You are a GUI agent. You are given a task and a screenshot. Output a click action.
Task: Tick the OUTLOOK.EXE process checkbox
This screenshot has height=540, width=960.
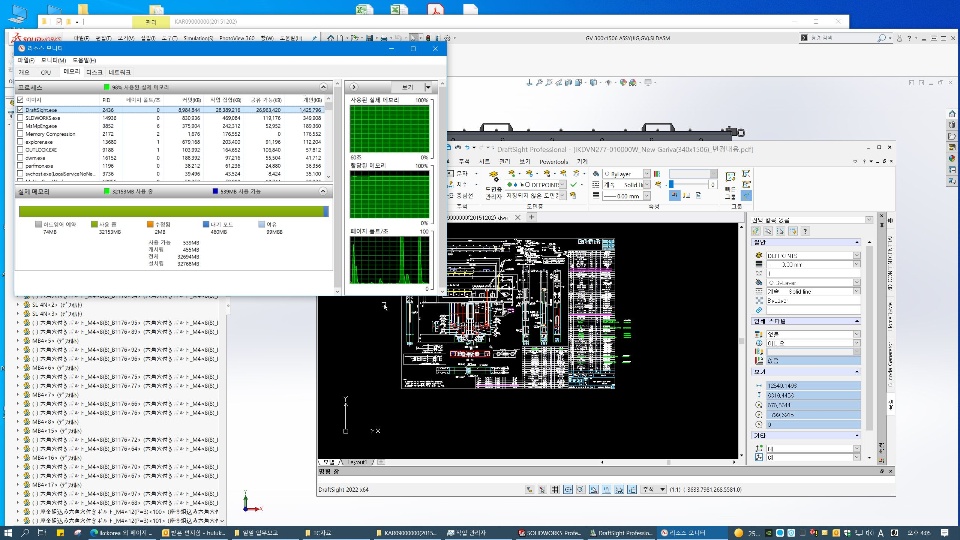coord(21,148)
